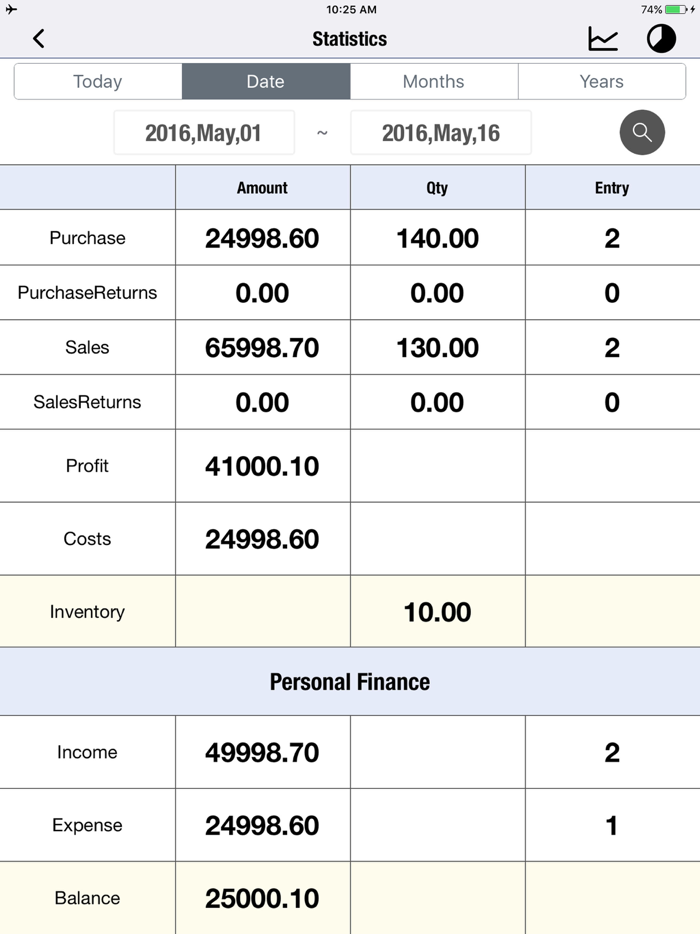This screenshot has width=700, height=934.
Task: Open the end date picker 2016,May,16
Action: tap(440, 132)
